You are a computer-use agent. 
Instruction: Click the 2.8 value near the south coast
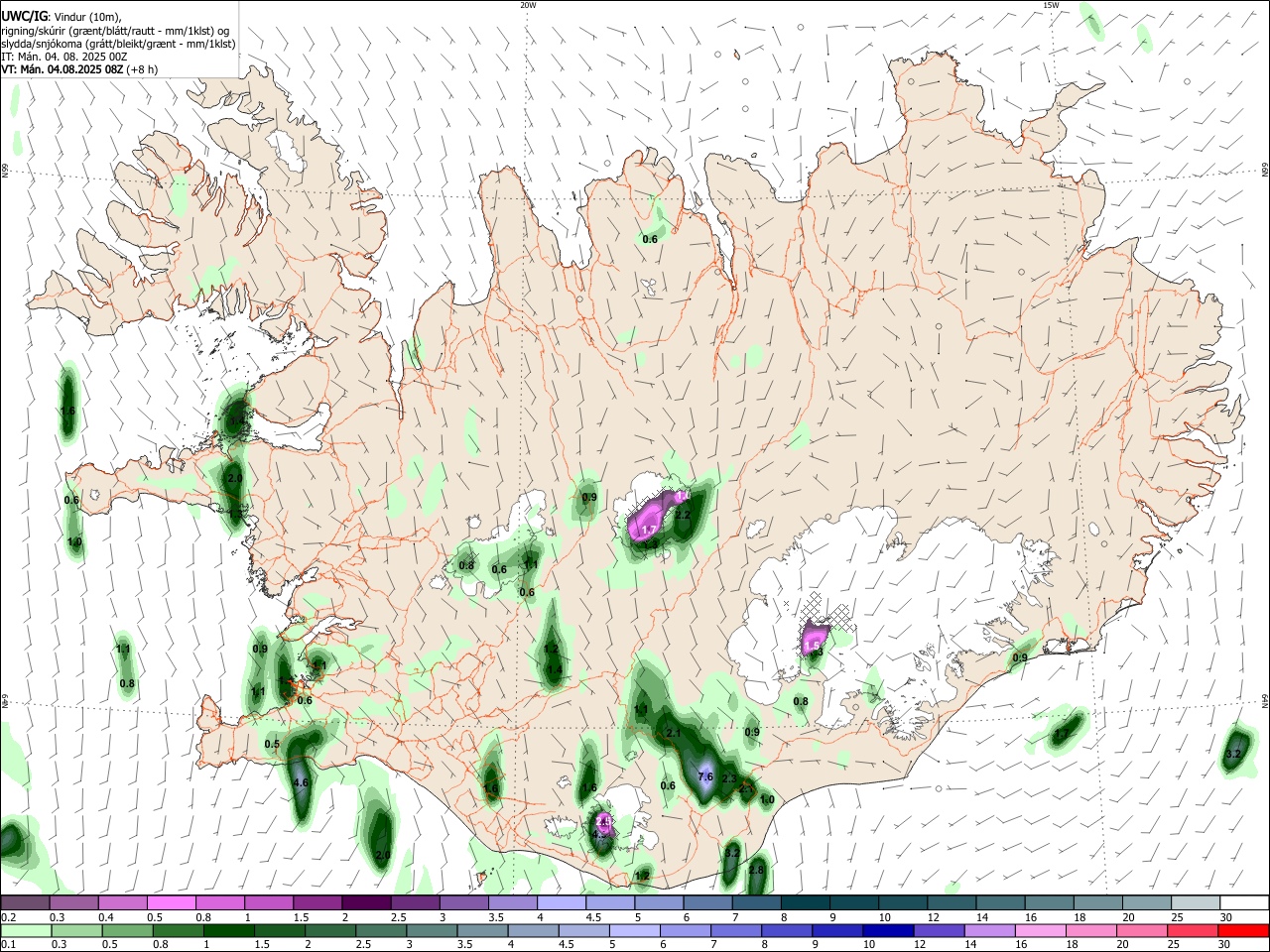pos(756,870)
